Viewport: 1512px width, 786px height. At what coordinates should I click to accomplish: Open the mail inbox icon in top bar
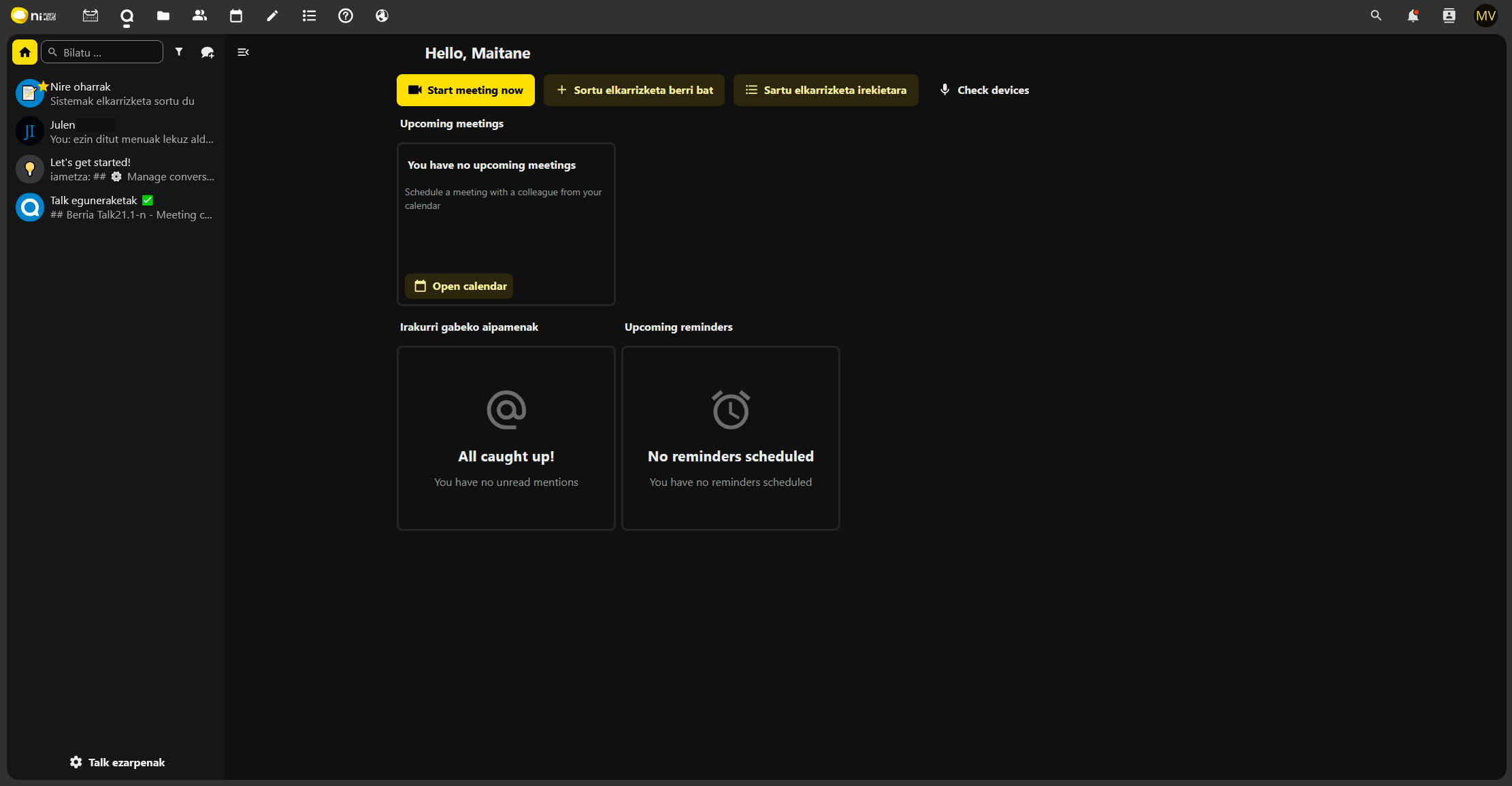tap(91, 16)
